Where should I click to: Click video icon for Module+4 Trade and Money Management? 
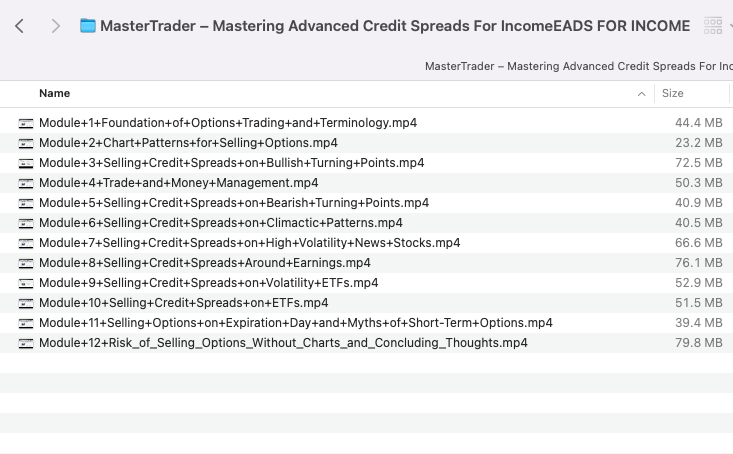click(26, 184)
